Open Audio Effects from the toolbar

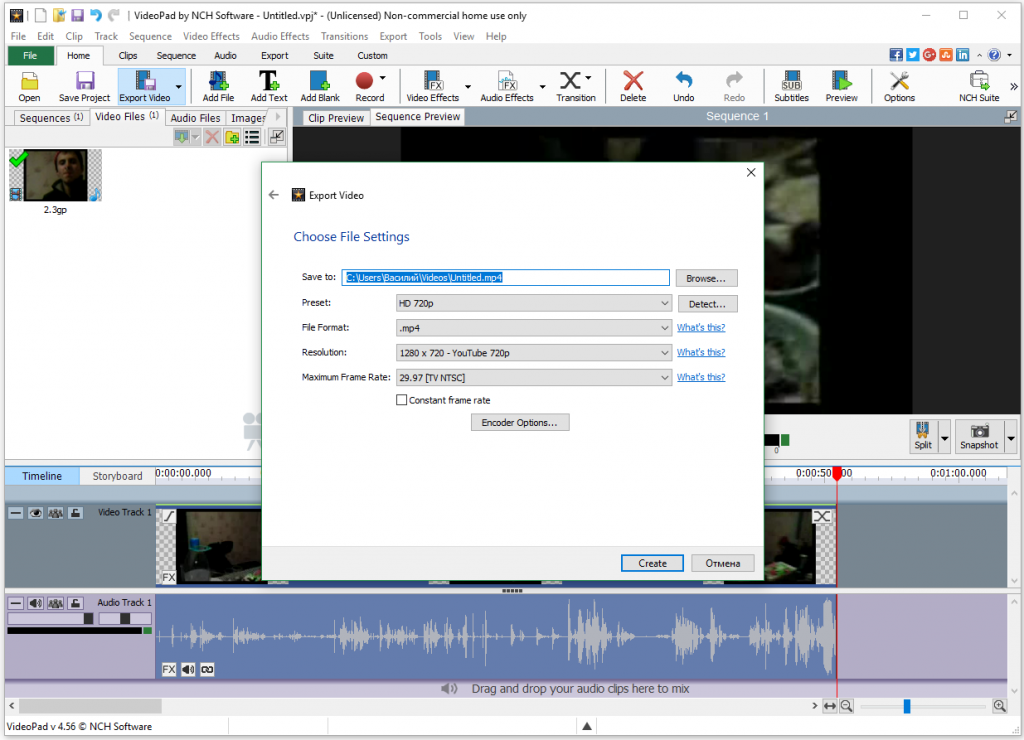tap(507, 86)
